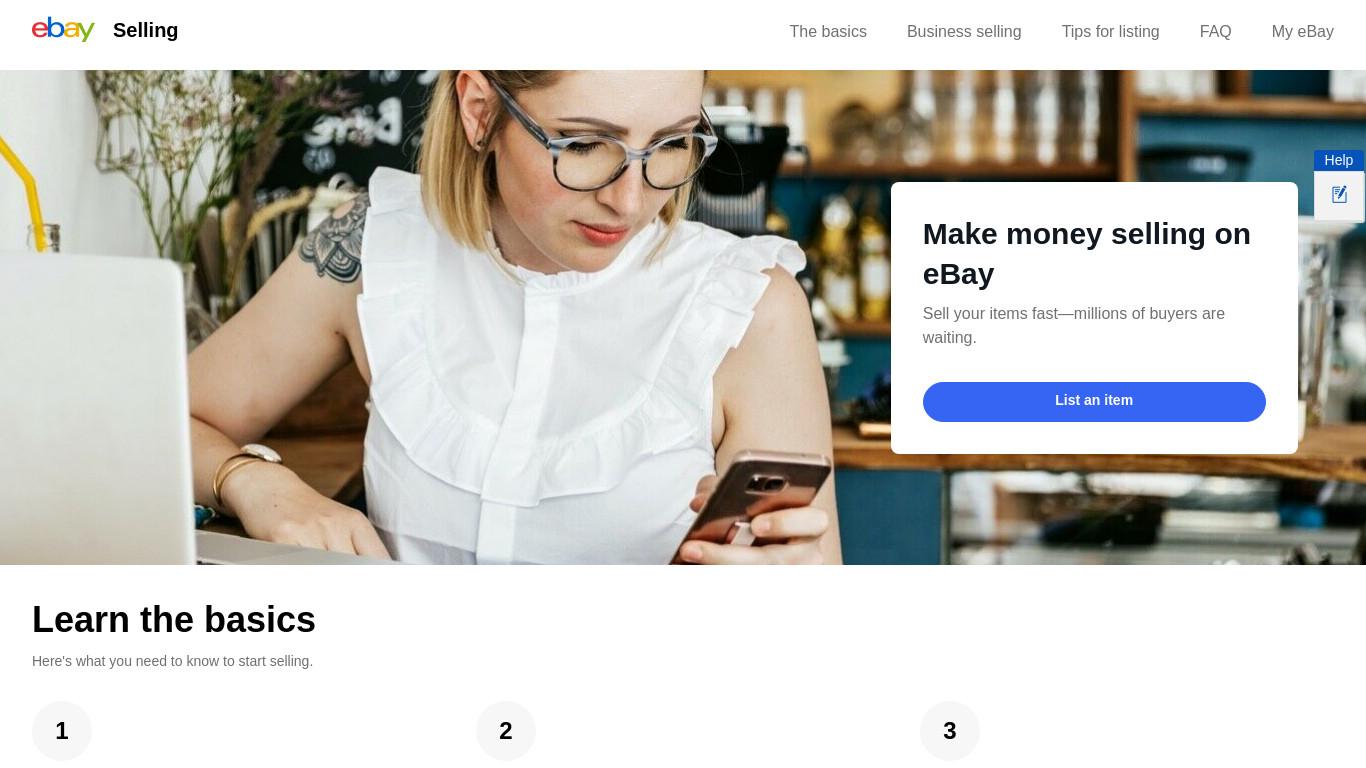The width and height of the screenshot is (1366, 768).
Task: Select step number 1 circle
Action: 62,731
